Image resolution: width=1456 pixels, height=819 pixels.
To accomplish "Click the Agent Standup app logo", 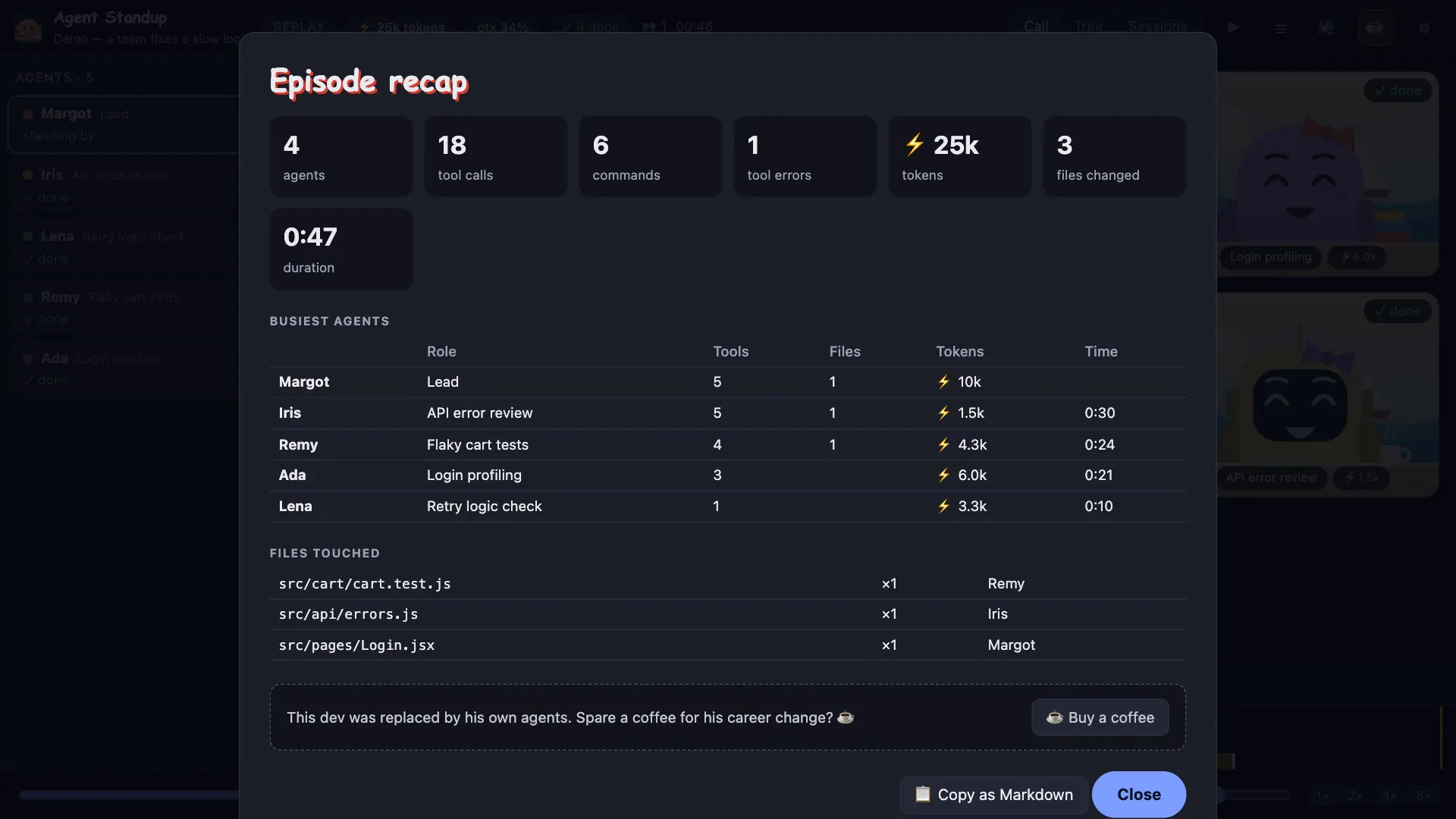I will point(28,28).
